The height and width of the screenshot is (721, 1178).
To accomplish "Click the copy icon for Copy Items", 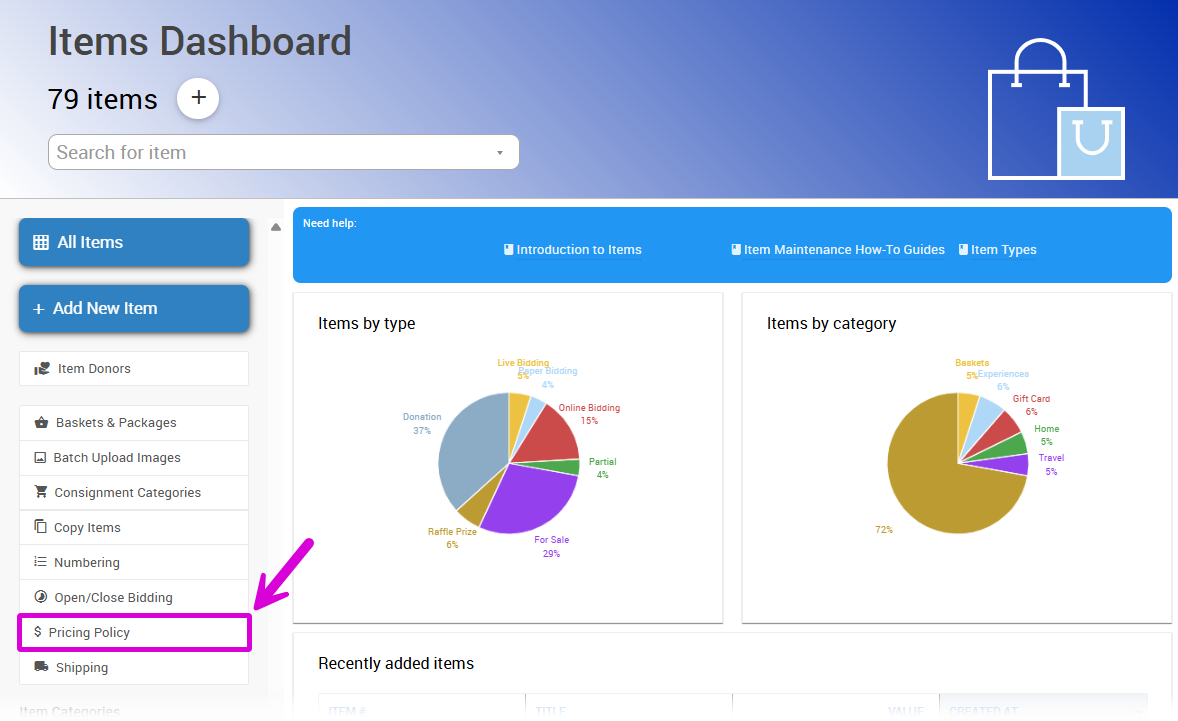I will point(41,527).
